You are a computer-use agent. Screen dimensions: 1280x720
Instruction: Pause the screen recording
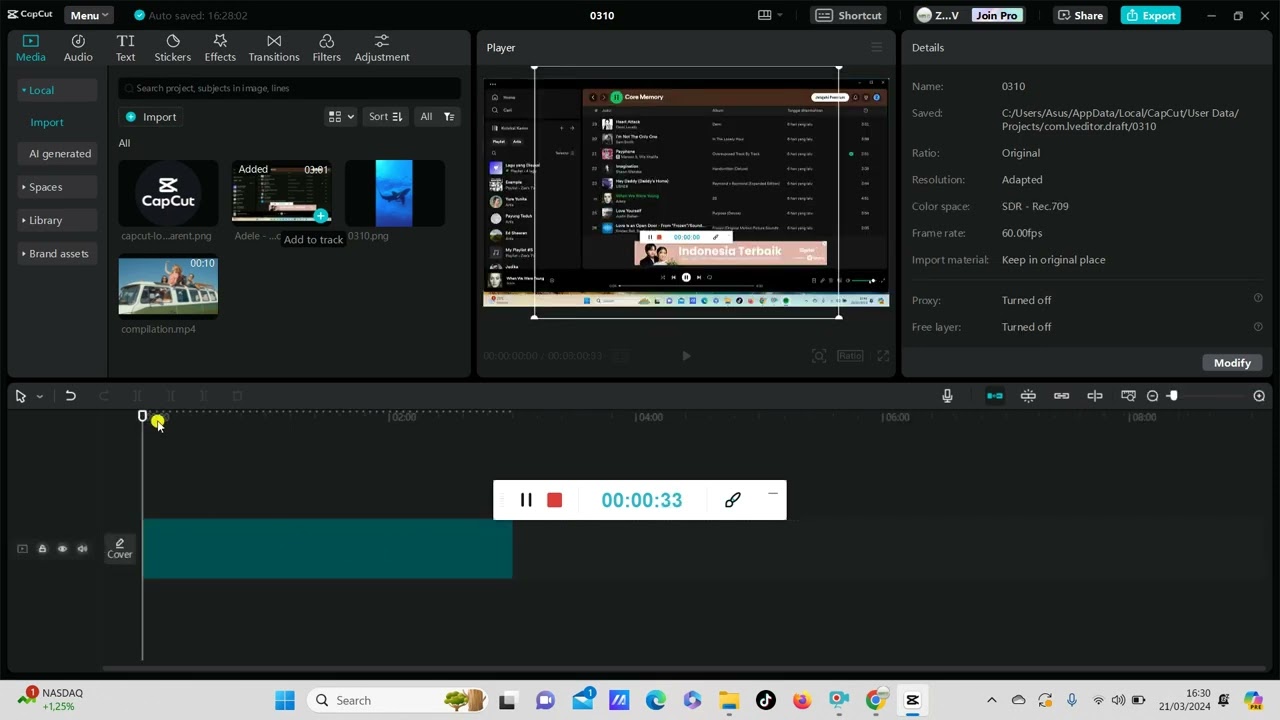pyautogui.click(x=526, y=500)
